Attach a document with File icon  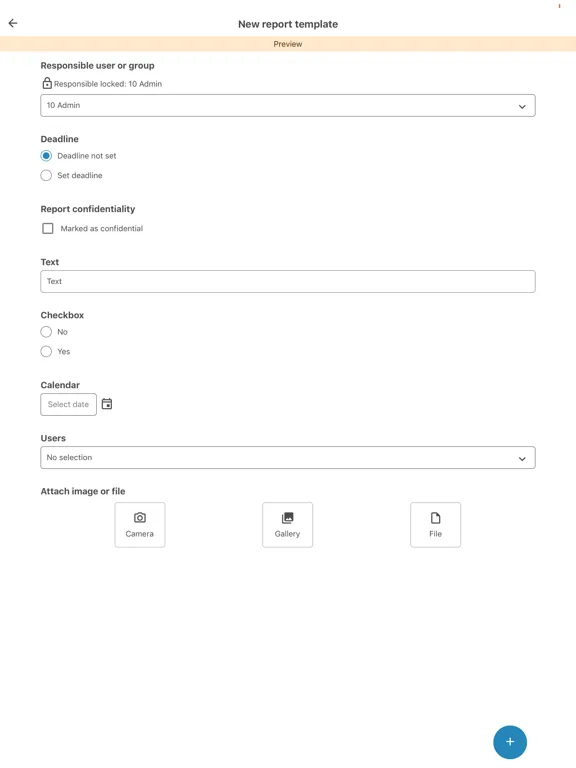point(435,525)
